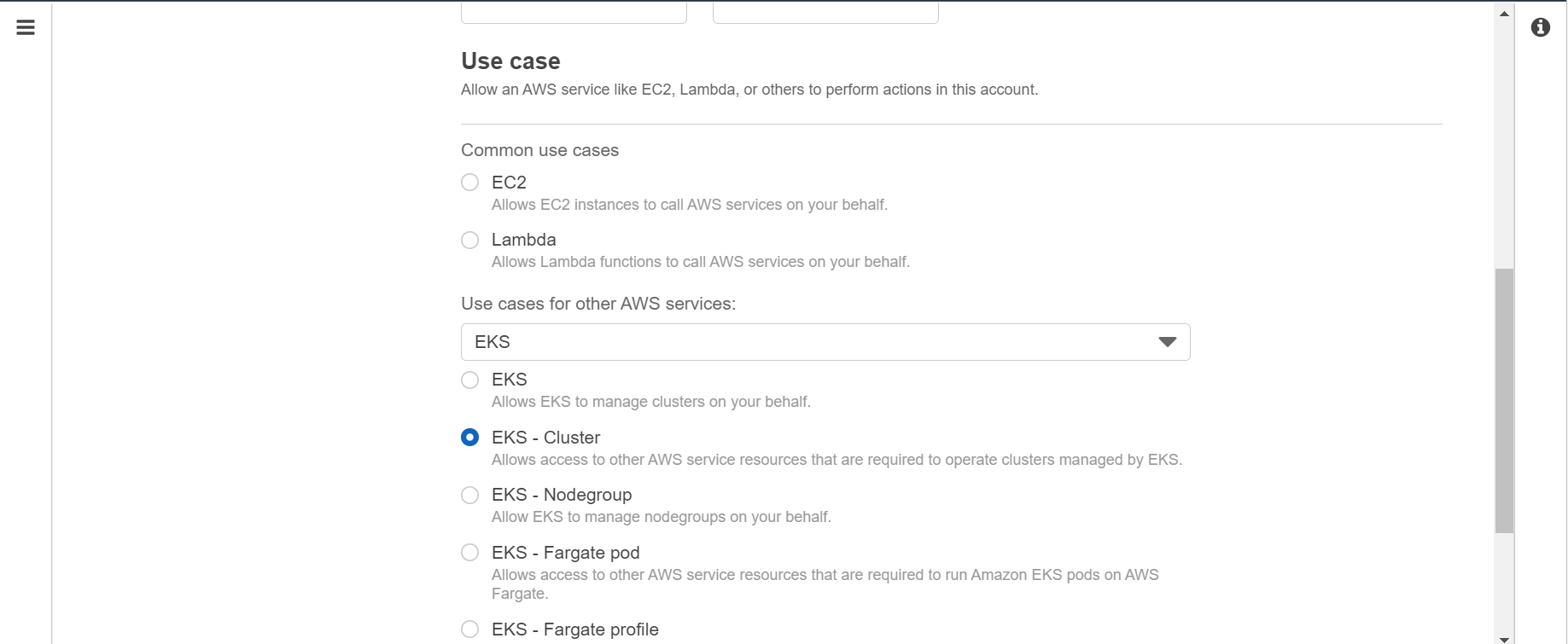The width and height of the screenshot is (1568, 644).
Task: Select the EKS - Fargate pod option
Action: pos(469,553)
